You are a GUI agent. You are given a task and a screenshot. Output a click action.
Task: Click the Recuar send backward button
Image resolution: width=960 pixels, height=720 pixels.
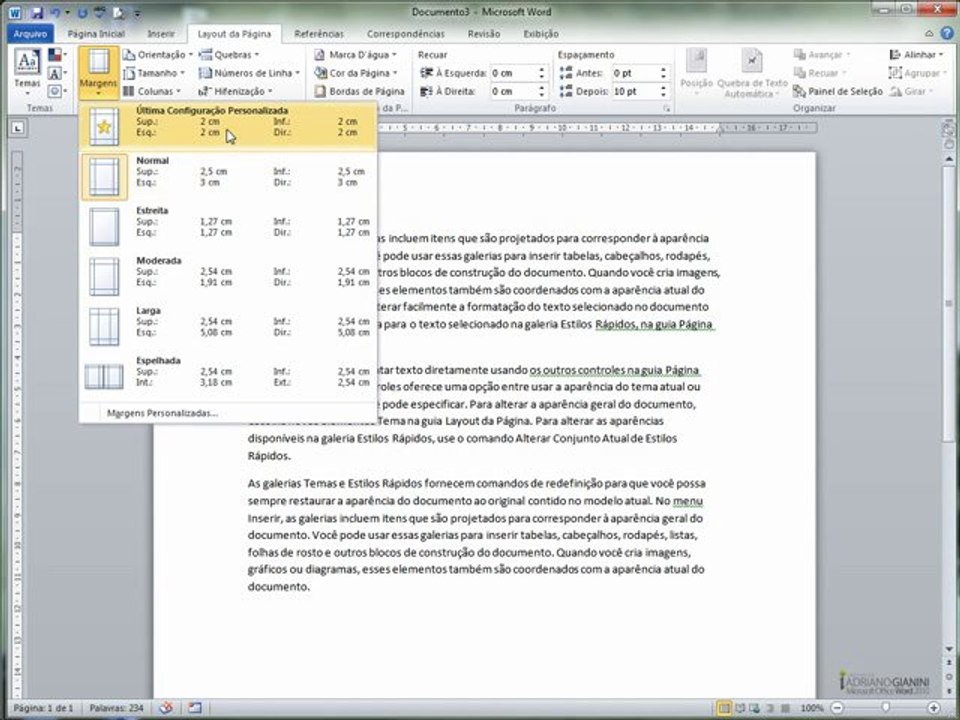(819, 73)
